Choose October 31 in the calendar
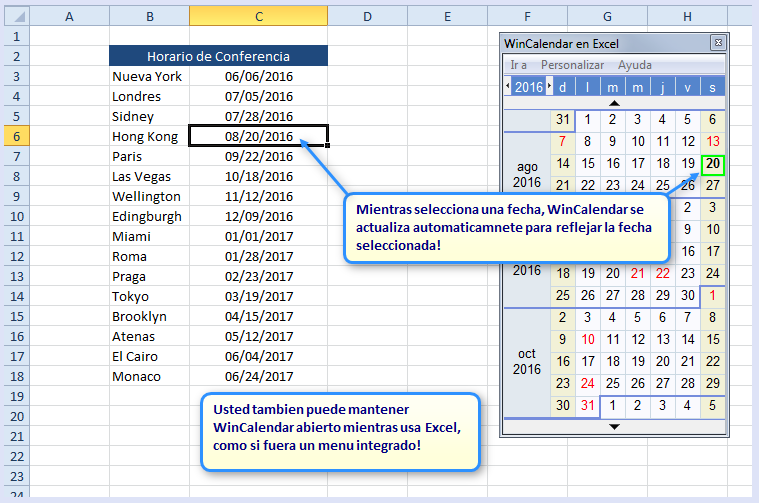This screenshot has width=759, height=503. (588, 406)
